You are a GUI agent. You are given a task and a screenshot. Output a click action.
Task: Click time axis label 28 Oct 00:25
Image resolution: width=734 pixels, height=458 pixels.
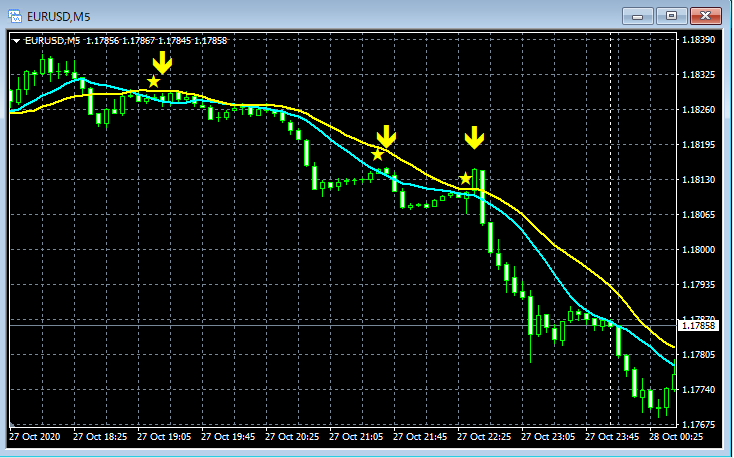(676, 437)
